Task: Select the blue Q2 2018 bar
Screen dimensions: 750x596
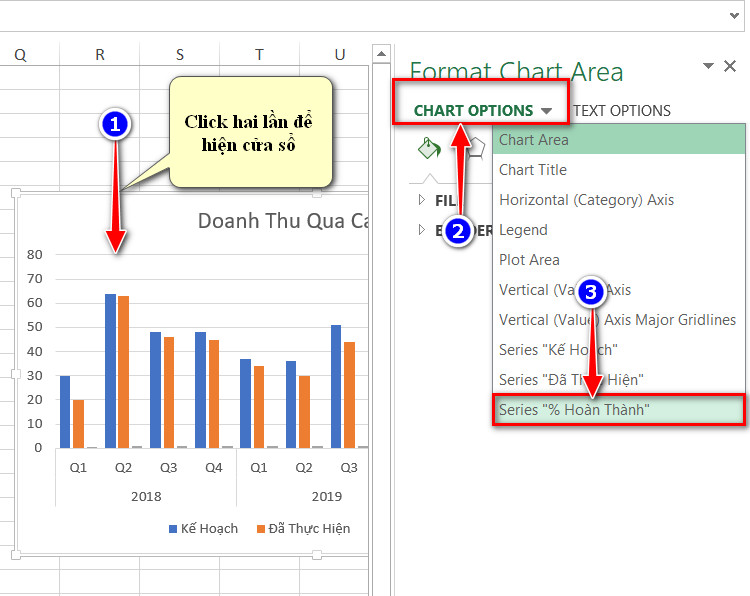Action: coord(110,371)
